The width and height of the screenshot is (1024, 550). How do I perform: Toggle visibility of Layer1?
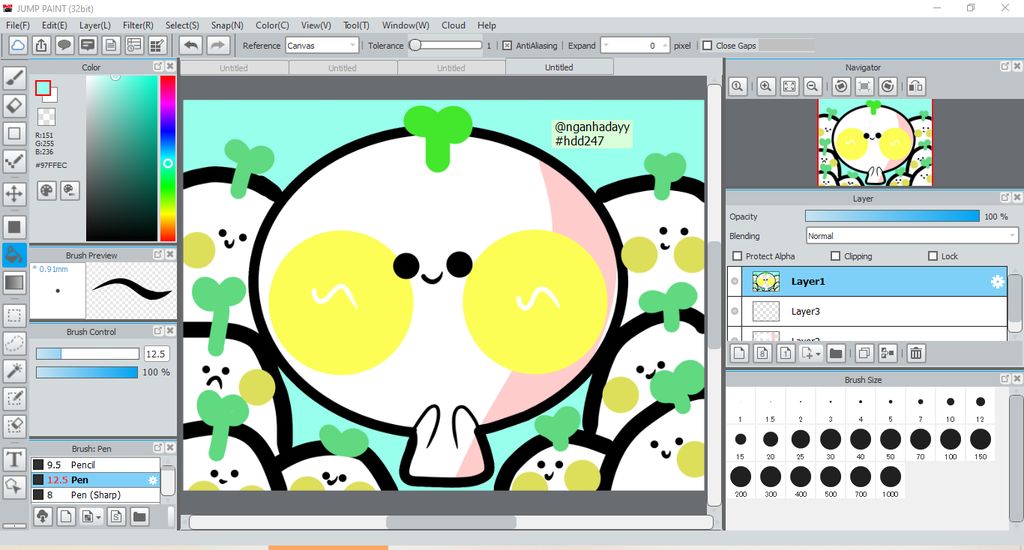pos(735,282)
